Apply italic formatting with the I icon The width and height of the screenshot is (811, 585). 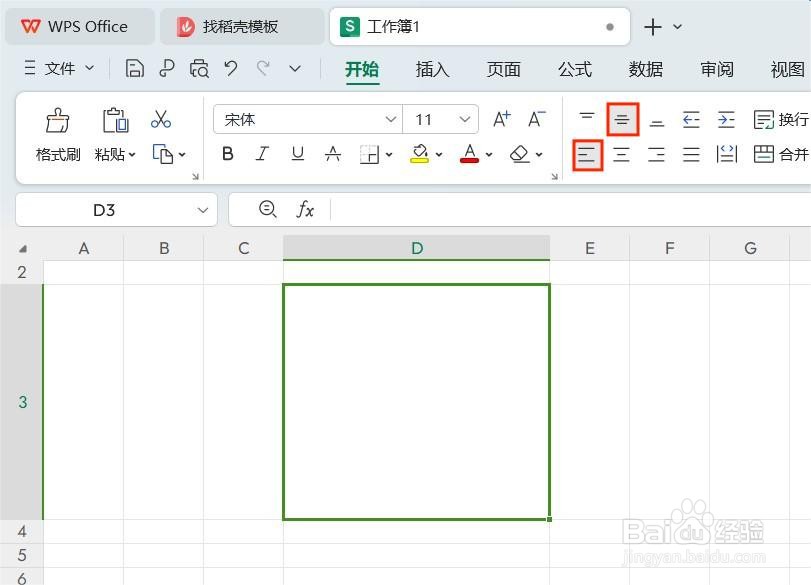(x=261, y=154)
